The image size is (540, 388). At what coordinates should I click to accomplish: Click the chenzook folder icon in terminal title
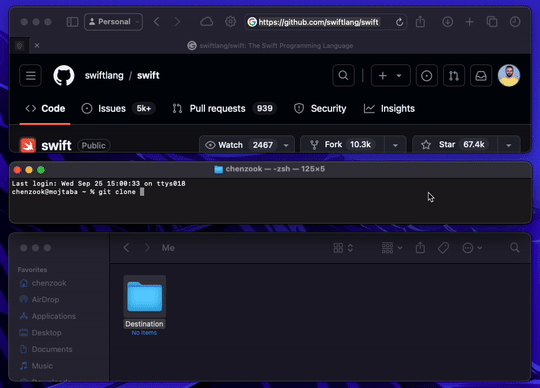218,169
